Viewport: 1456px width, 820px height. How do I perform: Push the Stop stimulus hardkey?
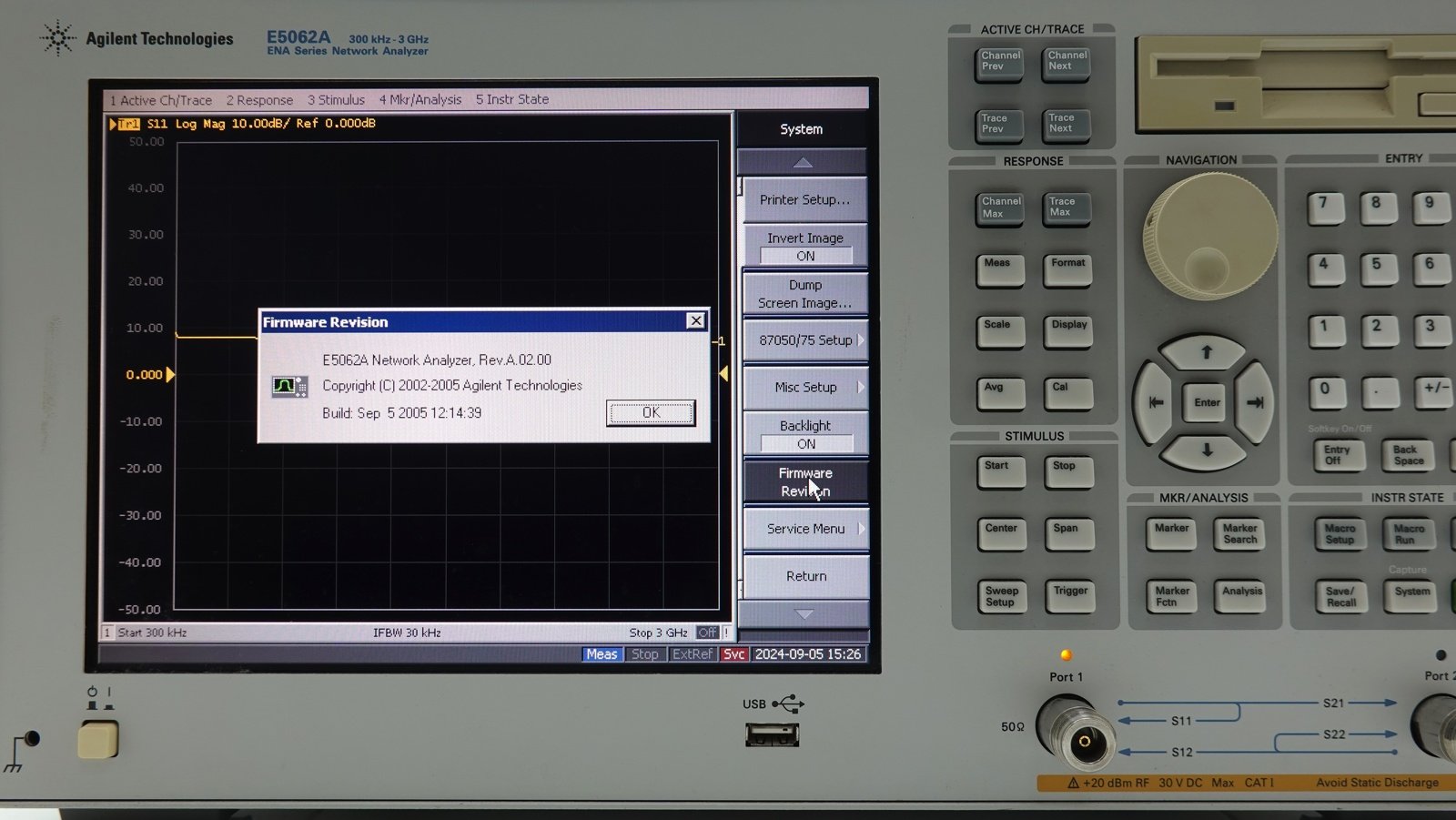point(1069,472)
